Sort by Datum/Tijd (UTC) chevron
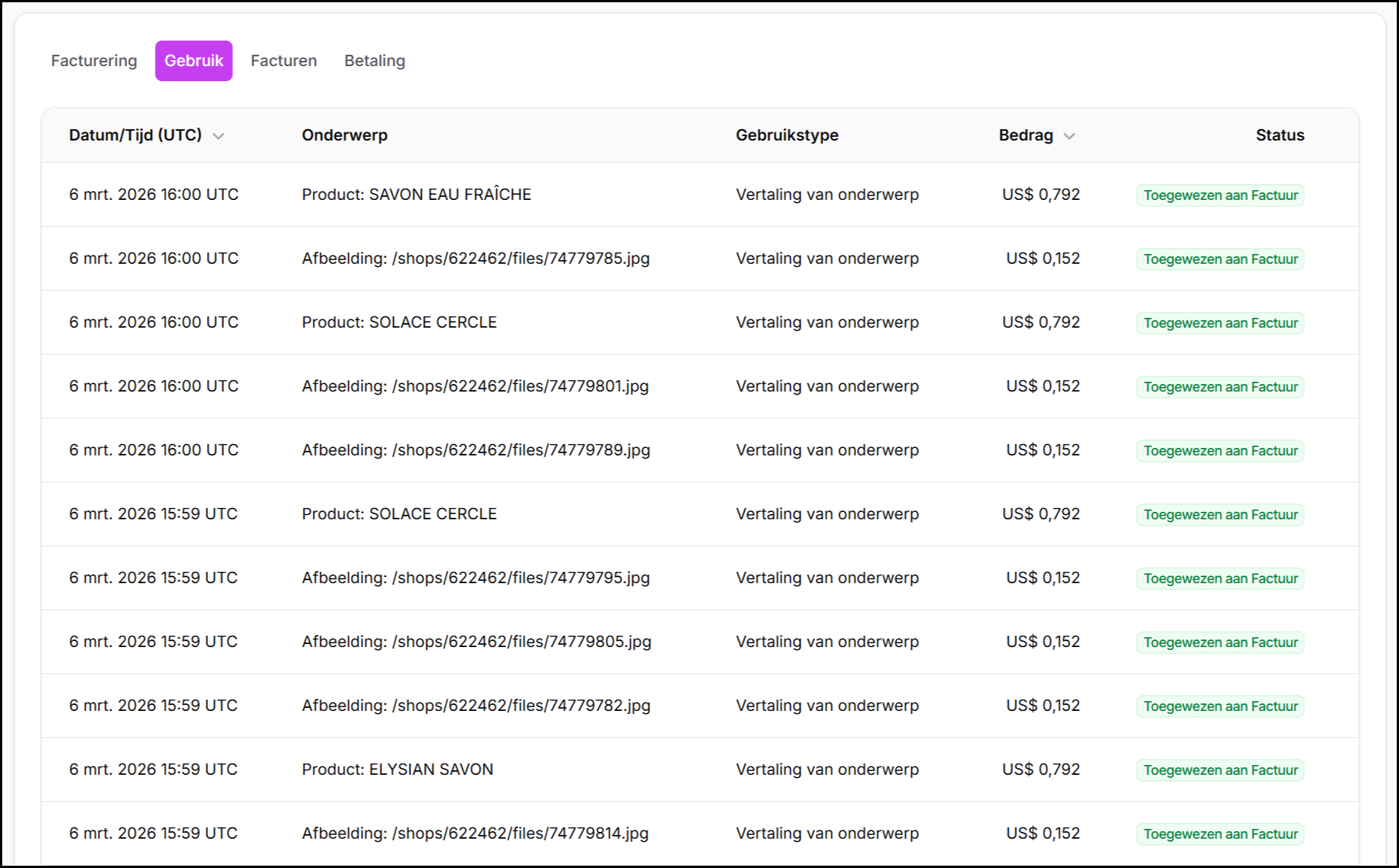Screen dimensions: 1399x868 click(219, 136)
